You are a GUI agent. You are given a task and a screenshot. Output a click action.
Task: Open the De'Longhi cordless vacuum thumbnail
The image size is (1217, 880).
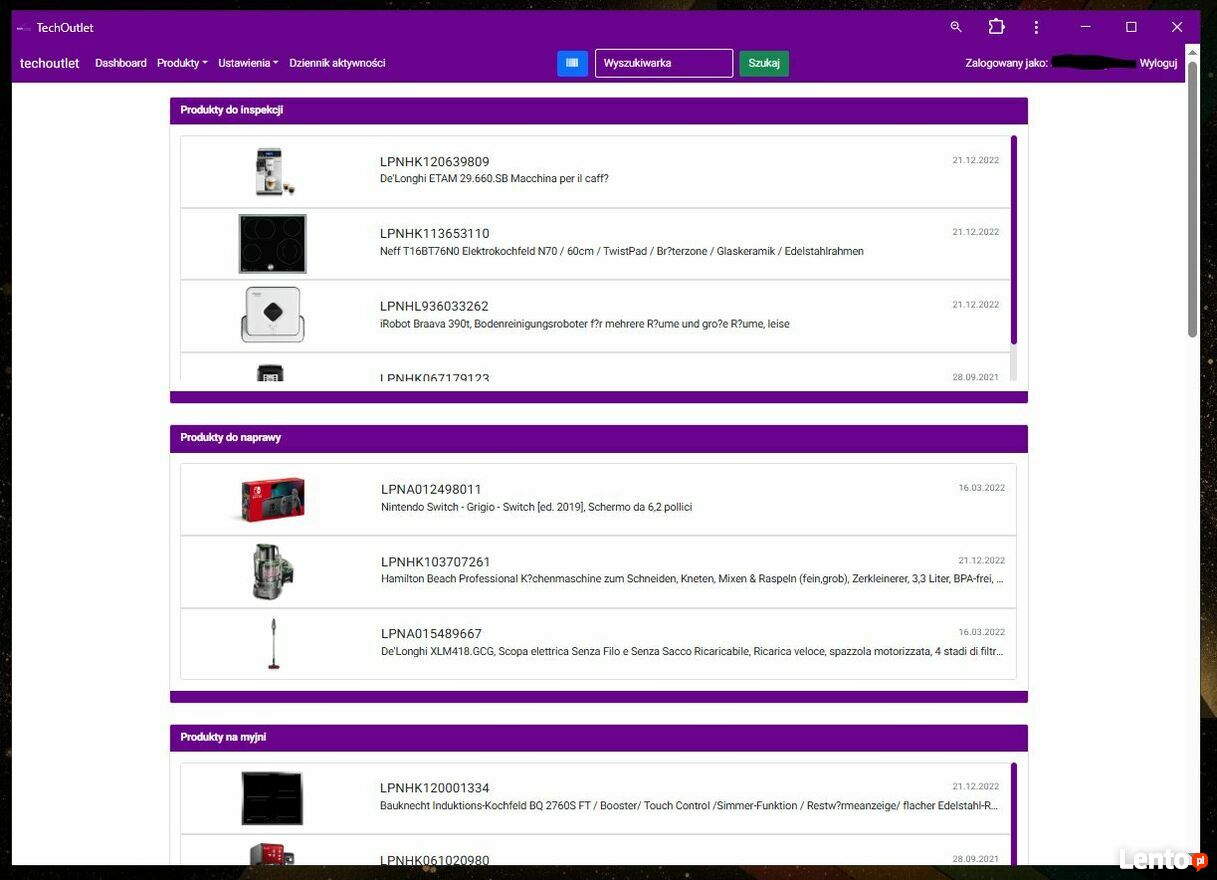pos(273,643)
